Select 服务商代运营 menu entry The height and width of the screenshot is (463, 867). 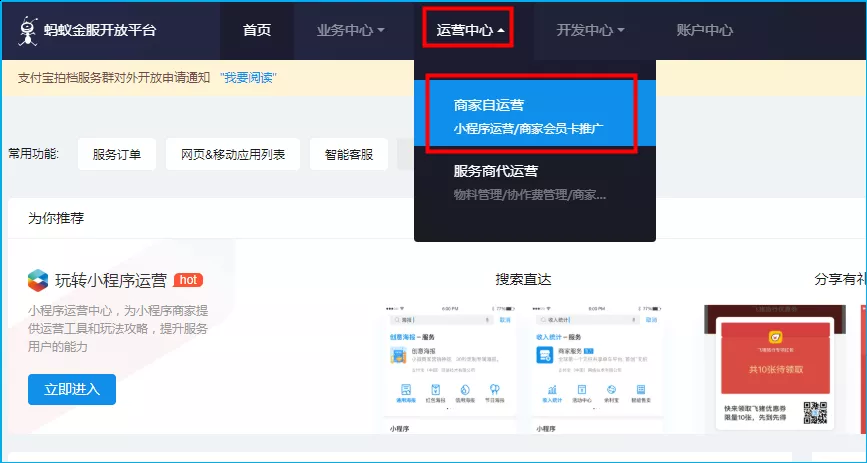(535, 182)
